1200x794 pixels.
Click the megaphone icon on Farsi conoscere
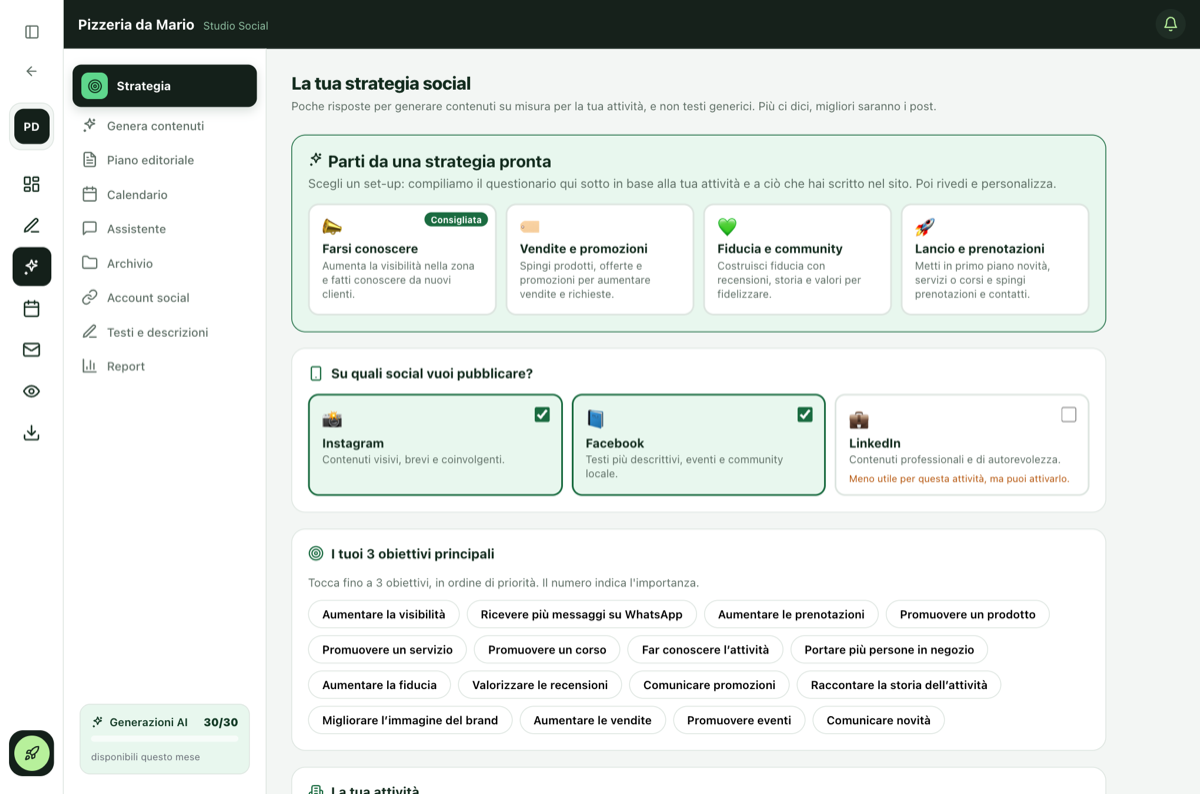[x=332, y=227]
